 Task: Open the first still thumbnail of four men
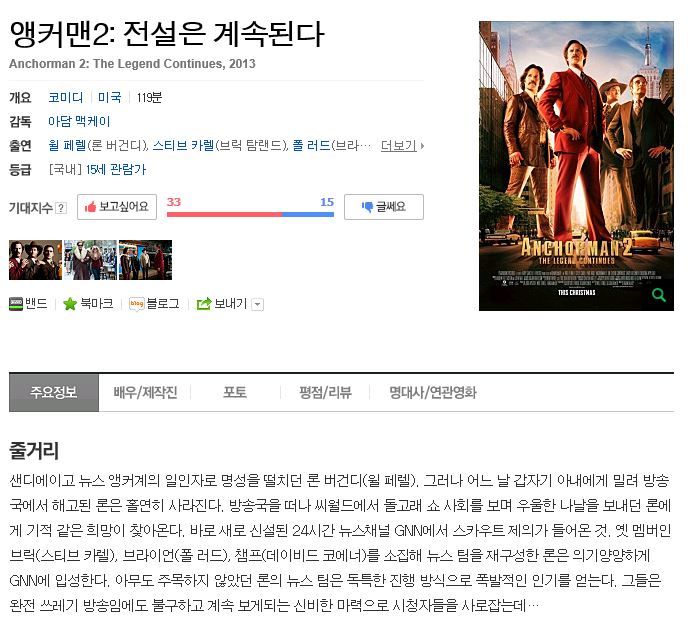pyautogui.click(x=36, y=260)
